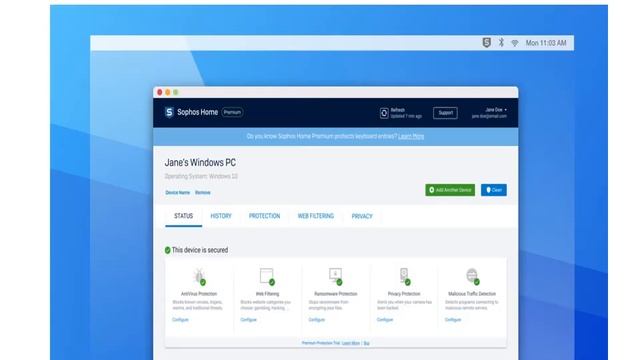The width and height of the screenshot is (640, 360).
Task: Click the Buy link in trial footer
Action: coord(367,343)
